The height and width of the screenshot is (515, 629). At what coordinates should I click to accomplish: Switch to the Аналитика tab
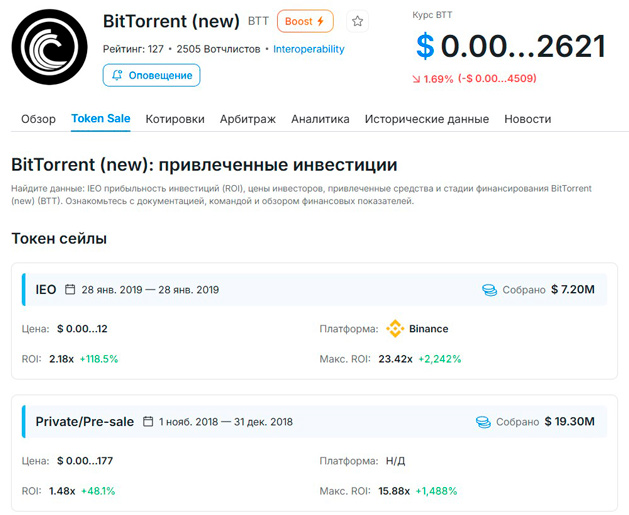pyautogui.click(x=320, y=119)
